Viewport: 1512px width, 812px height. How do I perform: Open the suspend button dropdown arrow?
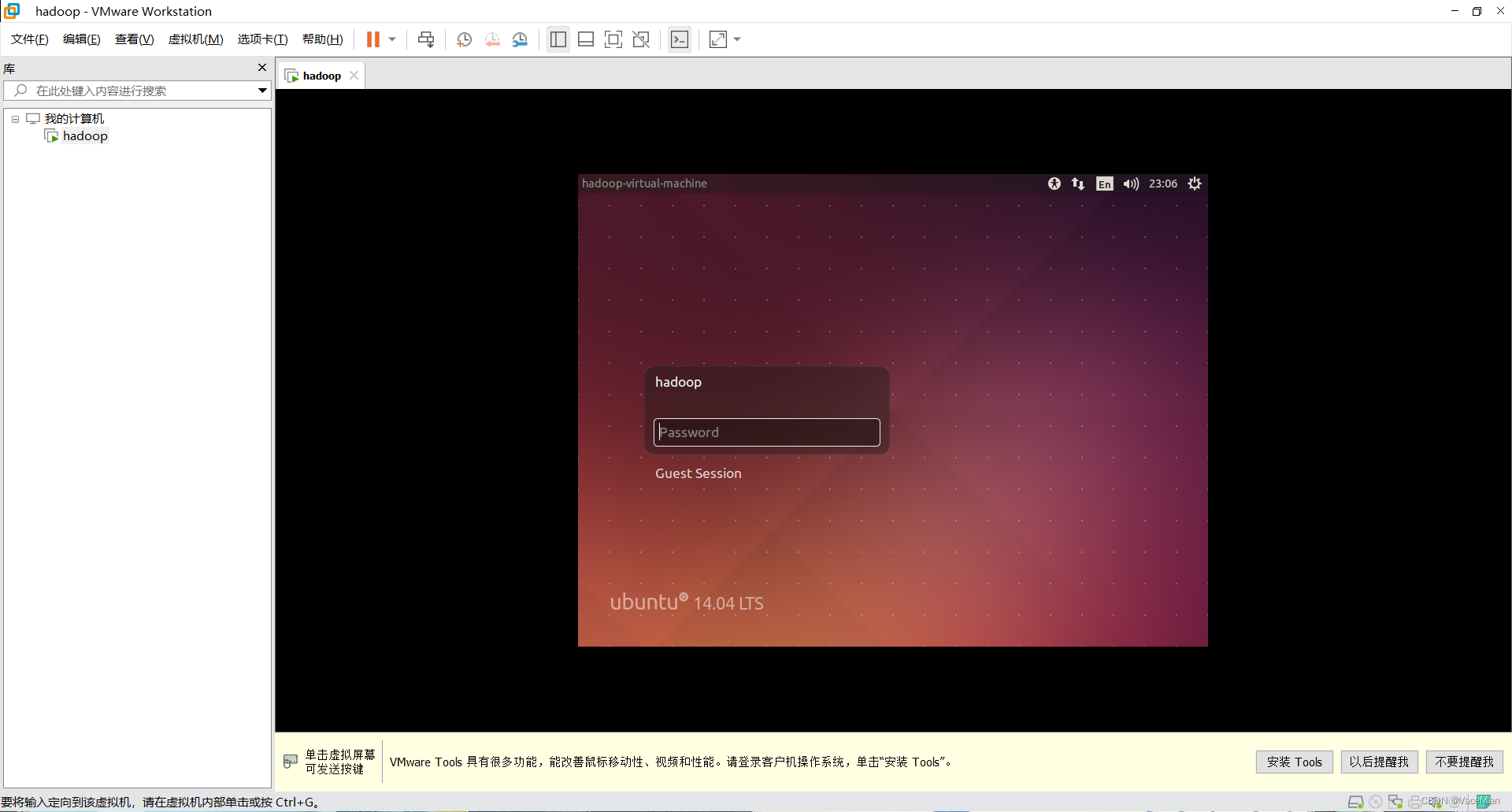[x=391, y=39]
